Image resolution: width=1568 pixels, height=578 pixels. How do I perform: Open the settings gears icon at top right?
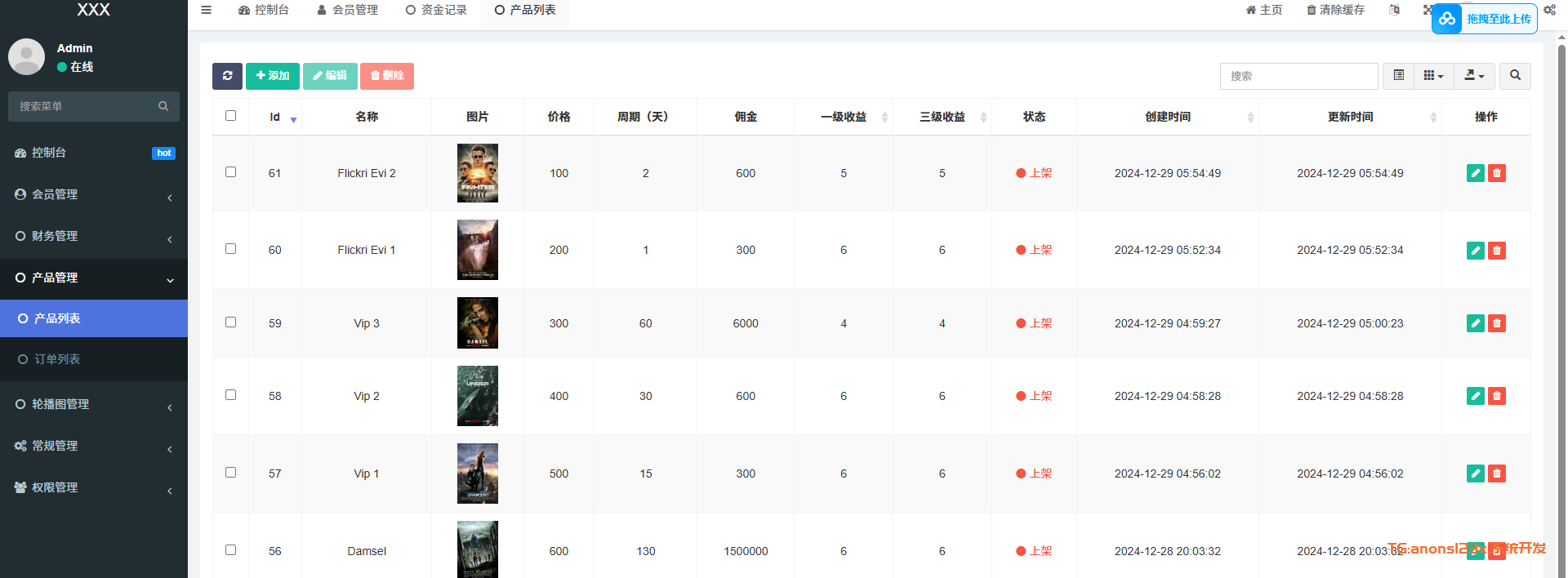(x=1549, y=10)
